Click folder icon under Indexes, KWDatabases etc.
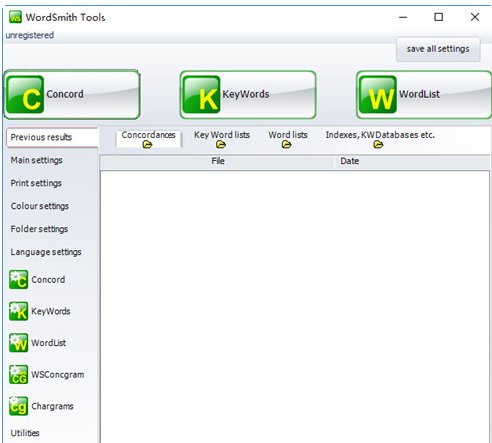This screenshot has width=492, height=443. [378, 145]
